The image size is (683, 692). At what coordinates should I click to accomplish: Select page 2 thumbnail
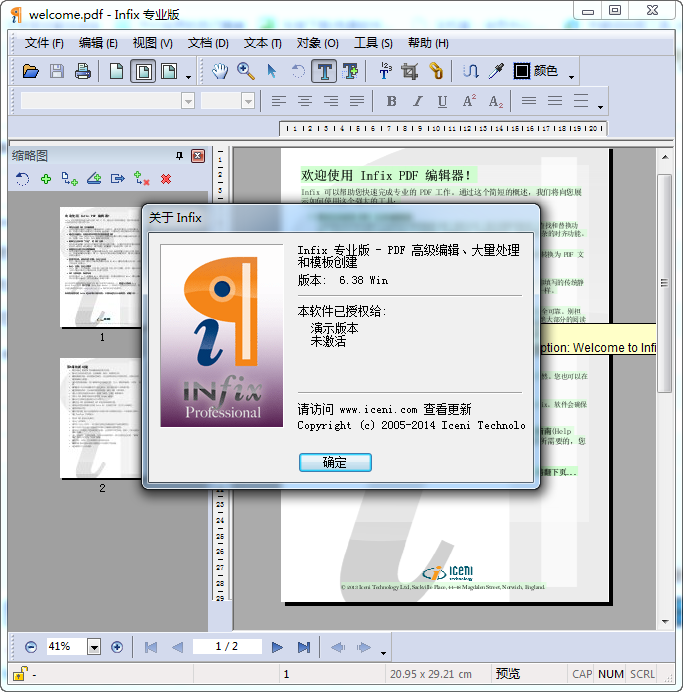(x=101, y=418)
